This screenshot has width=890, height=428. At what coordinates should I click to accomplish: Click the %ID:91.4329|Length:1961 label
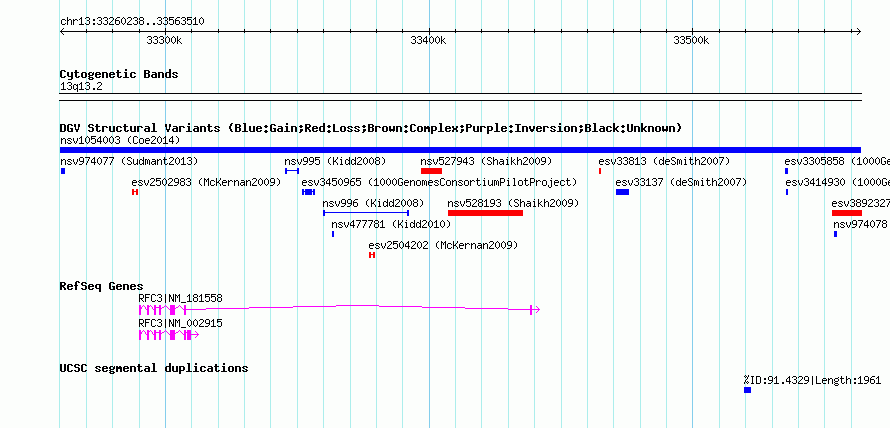[812, 380]
